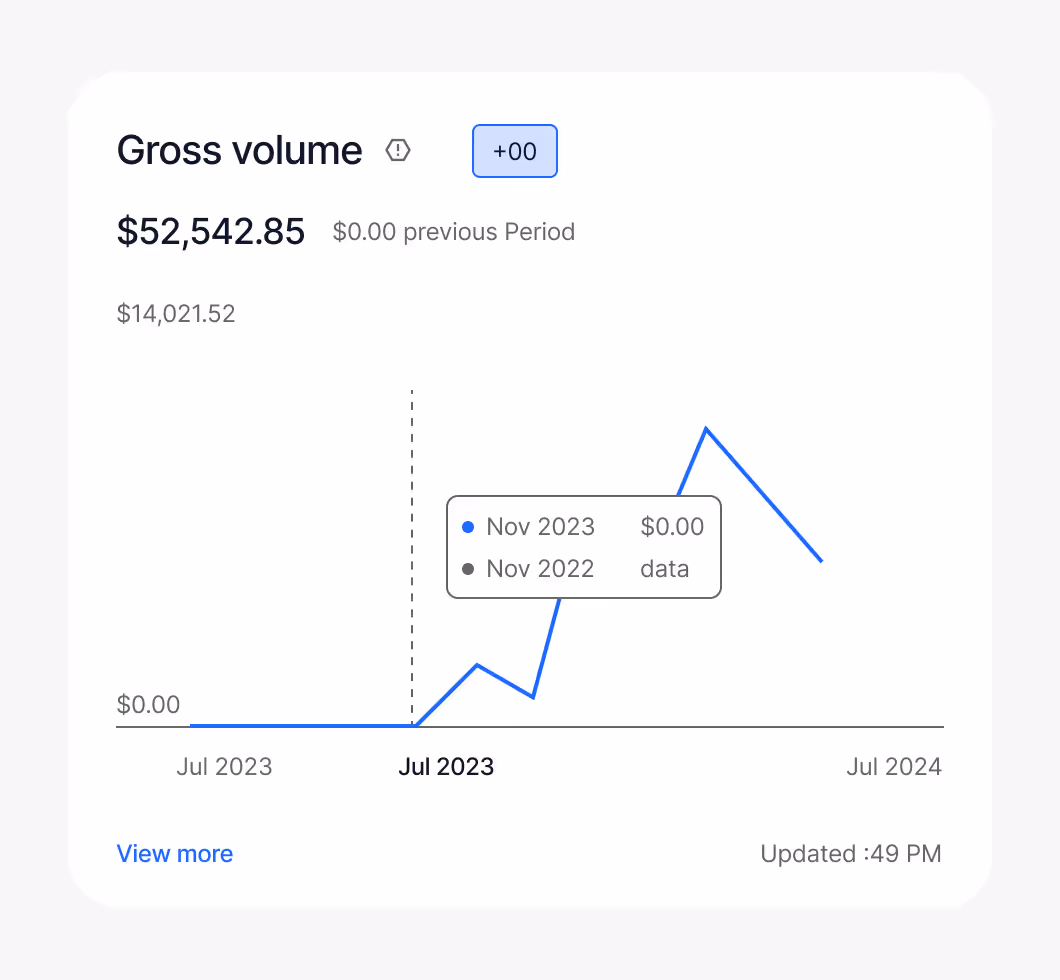This screenshot has width=1060, height=980.
Task: Click the $14,021.52 value
Action: click(176, 314)
